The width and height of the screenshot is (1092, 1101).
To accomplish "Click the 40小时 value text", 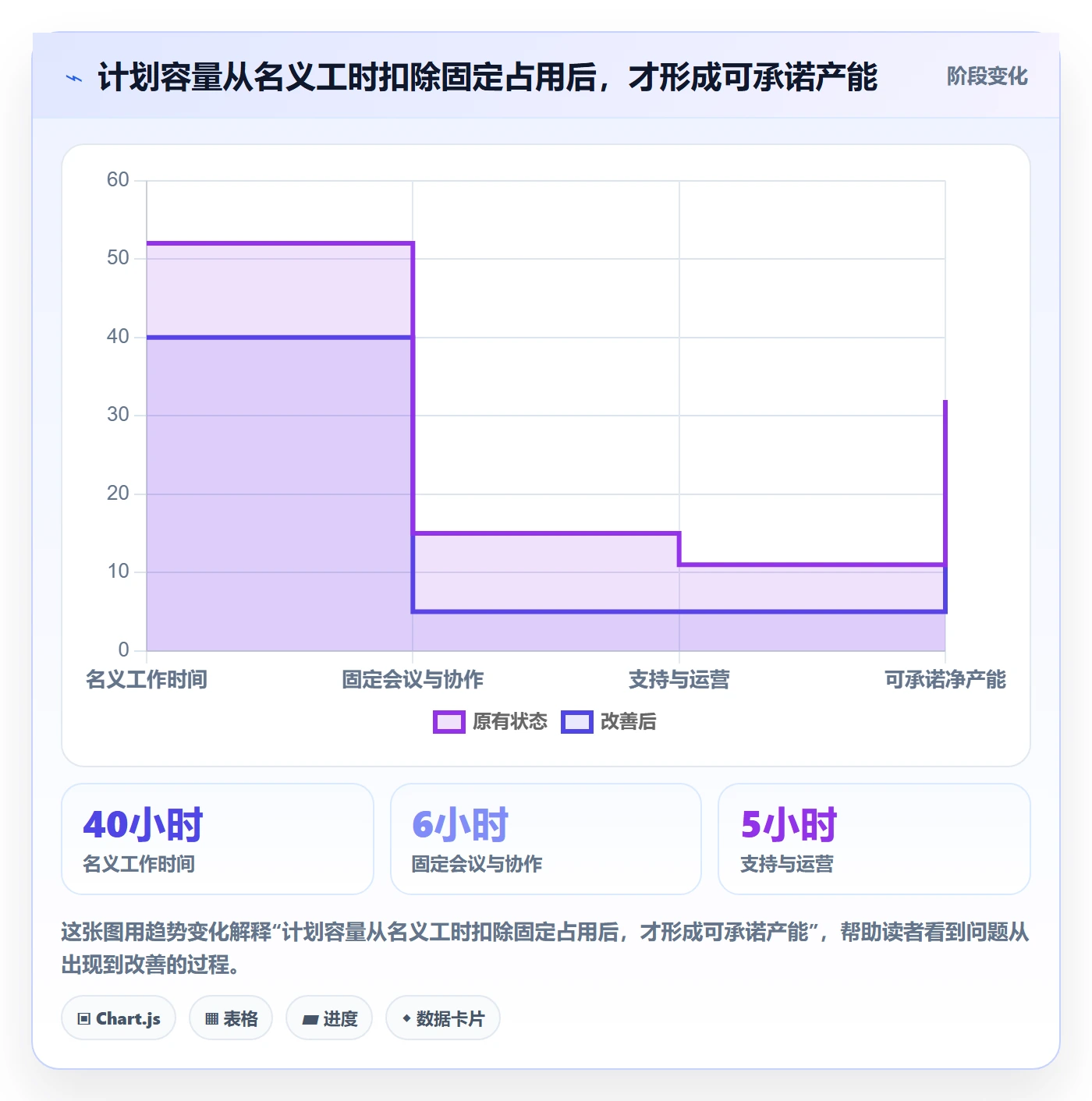I will (x=143, y=824).
